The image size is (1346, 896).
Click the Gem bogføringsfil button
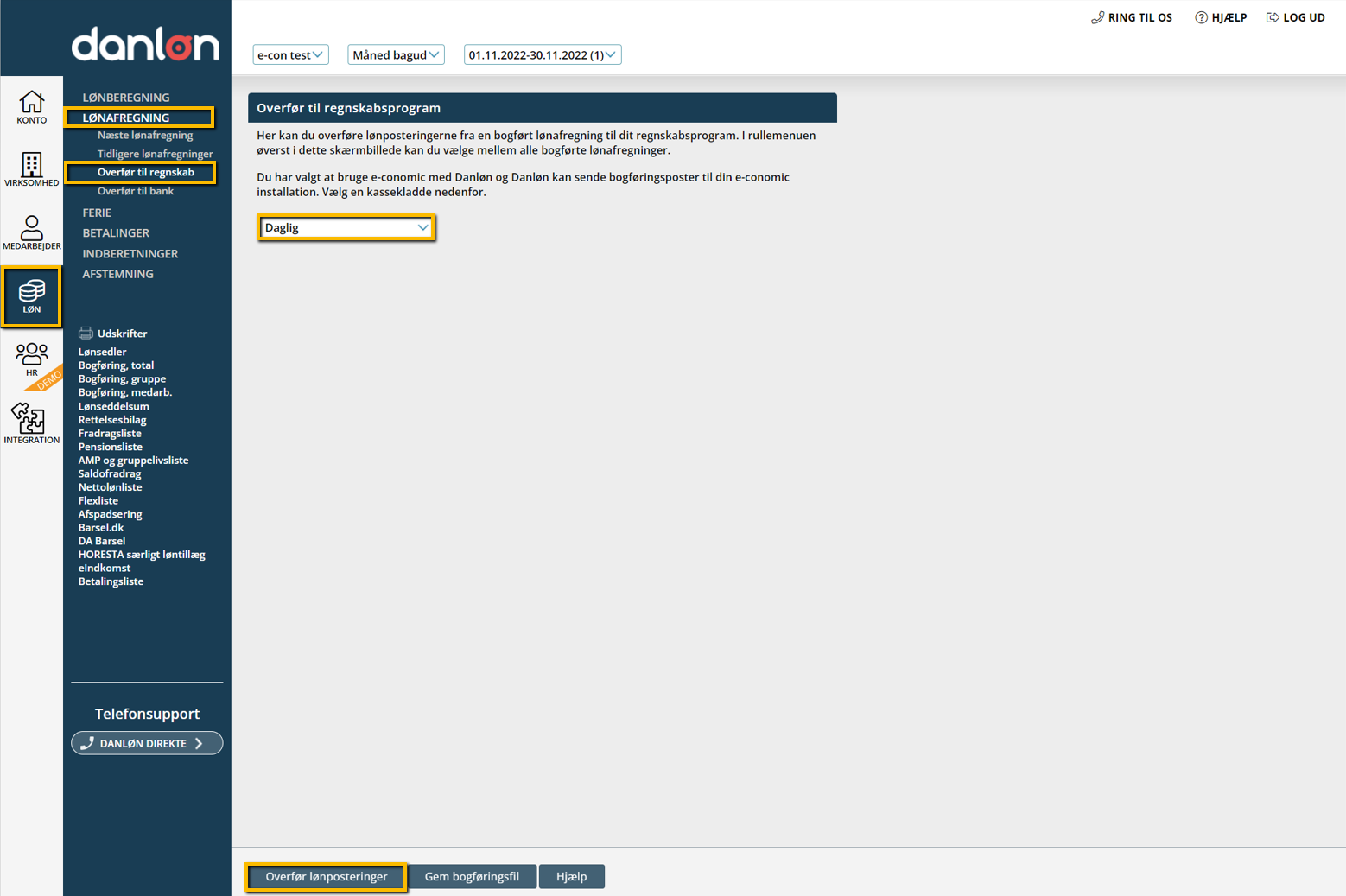coord(472,876)
